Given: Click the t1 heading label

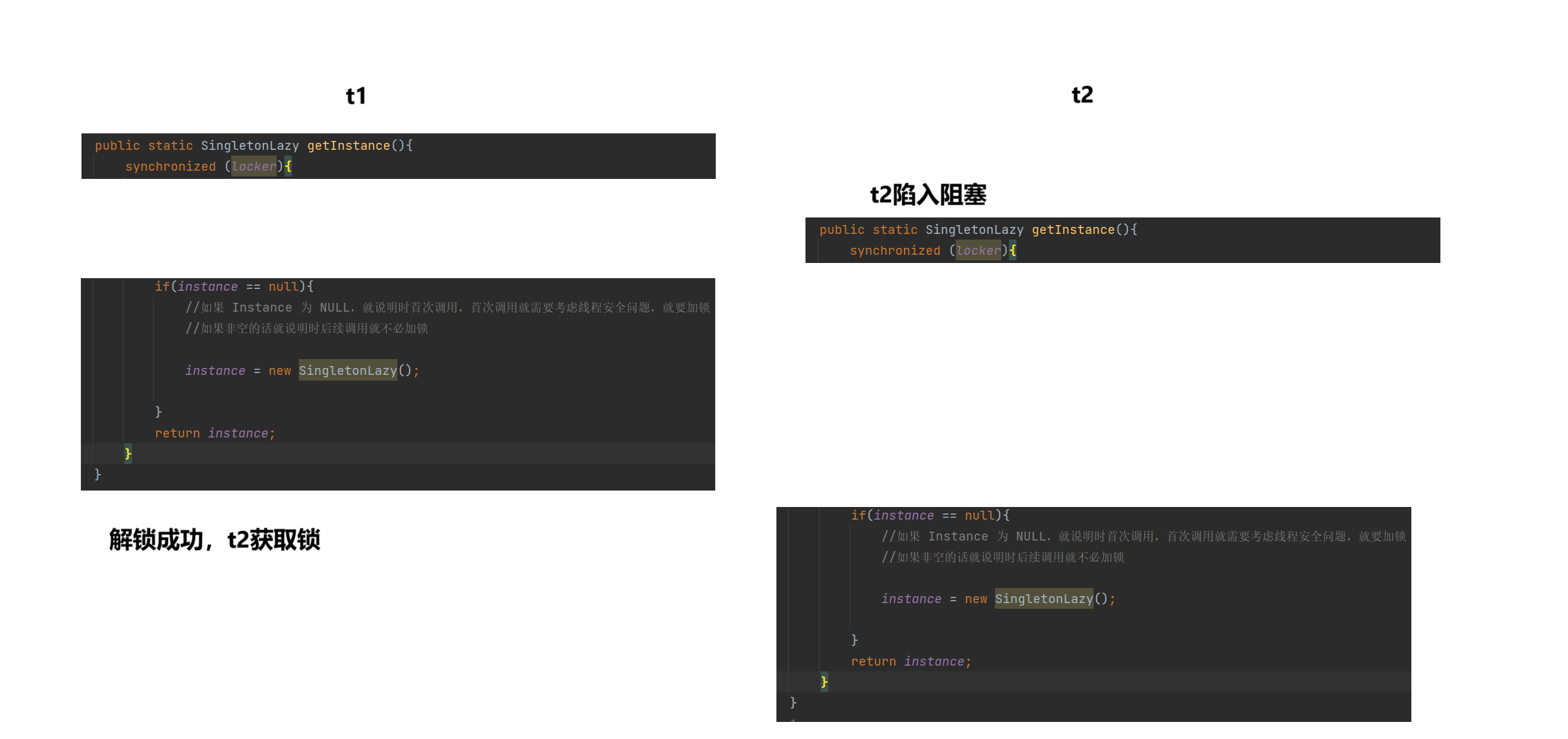Looking at the screenshot, I should pyautogui.click(x=356, y=96).
